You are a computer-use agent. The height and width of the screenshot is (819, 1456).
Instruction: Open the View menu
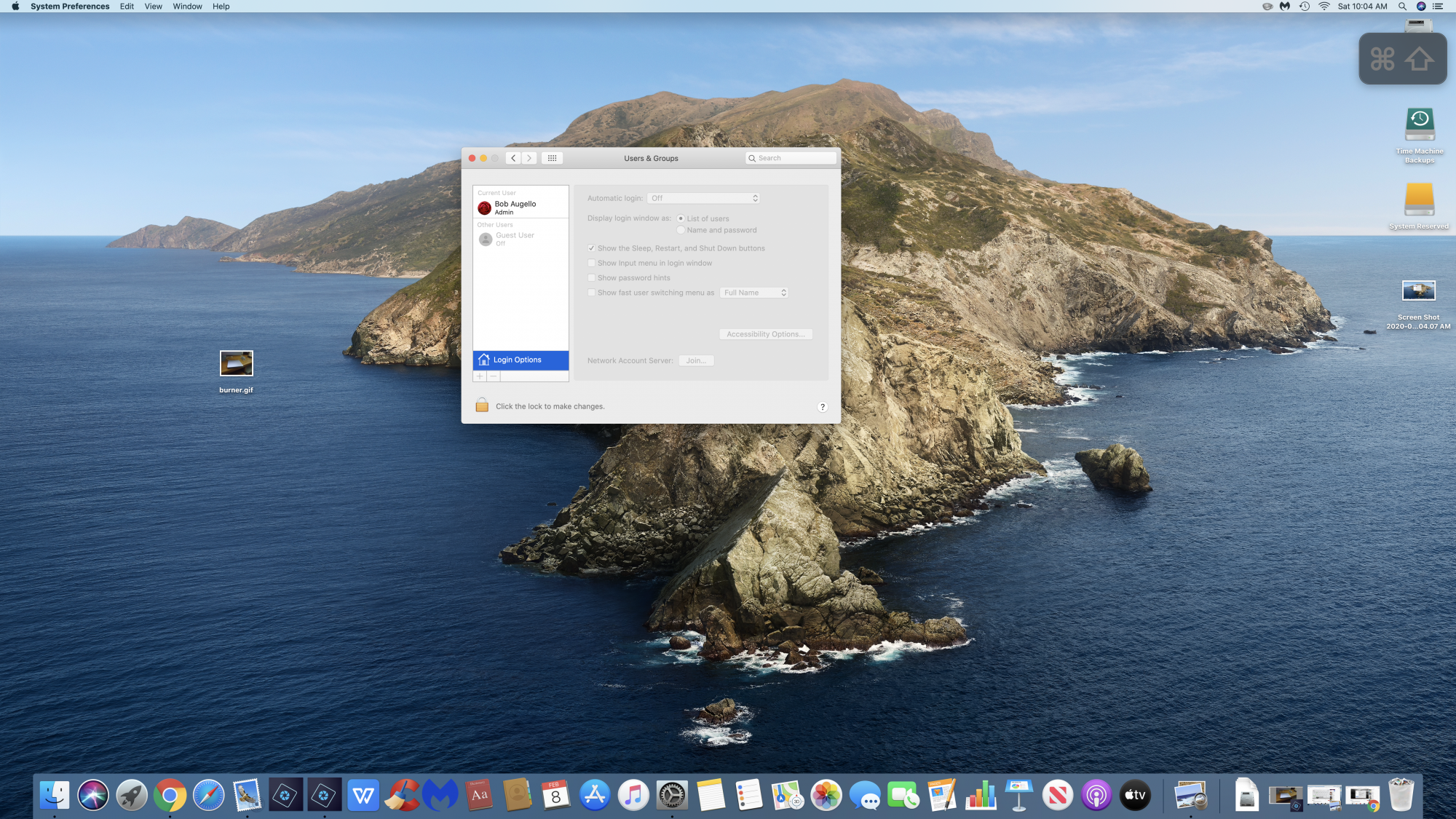[153, 7]
